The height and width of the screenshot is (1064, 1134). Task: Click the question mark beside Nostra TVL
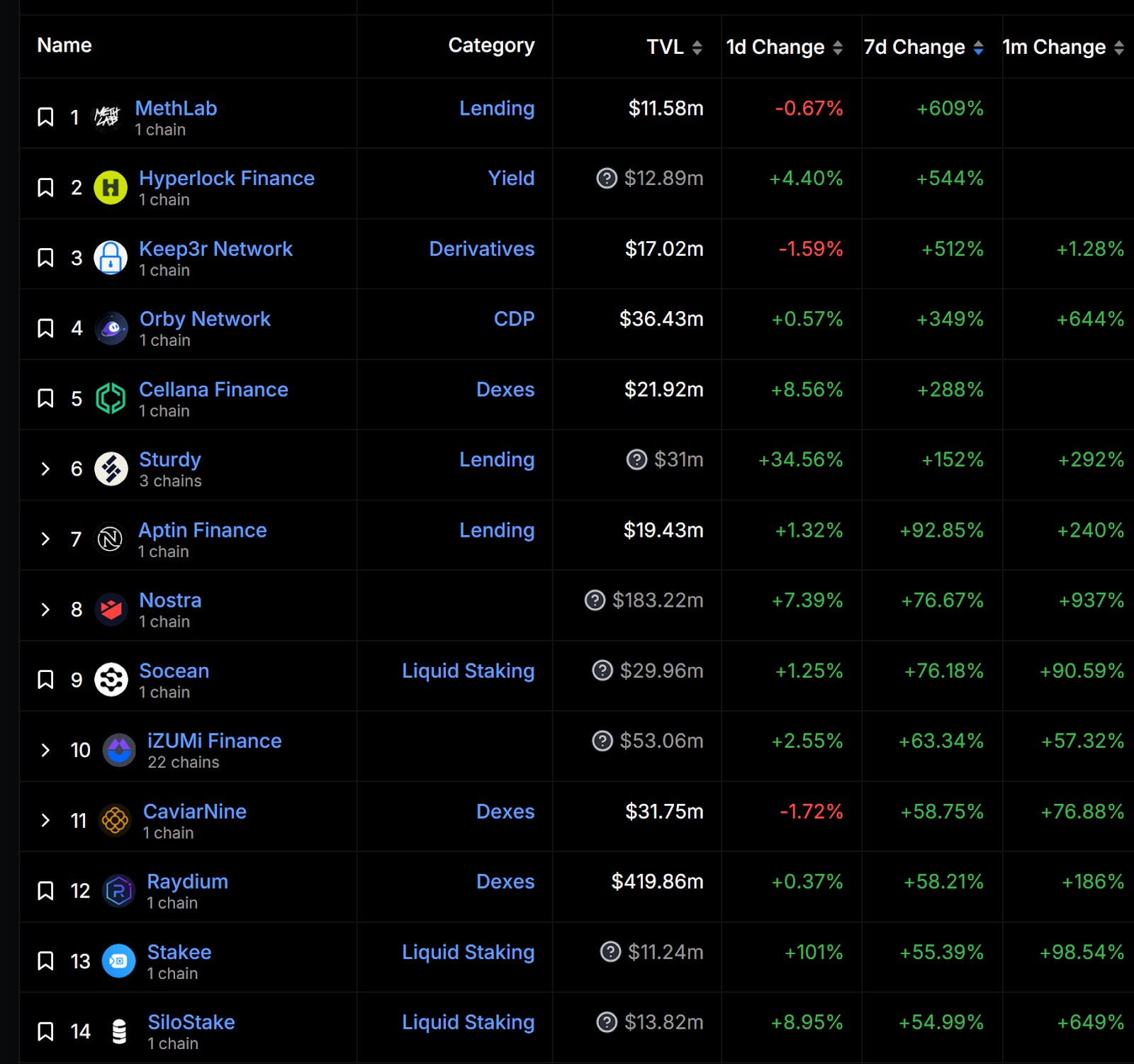point(595,600)
